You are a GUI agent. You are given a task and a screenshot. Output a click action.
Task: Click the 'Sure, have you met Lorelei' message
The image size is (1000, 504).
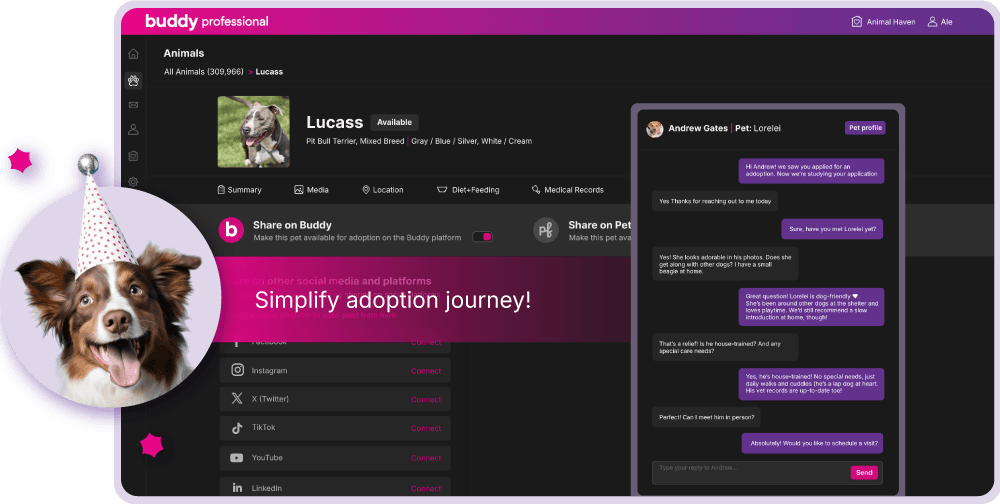point(832,229)
